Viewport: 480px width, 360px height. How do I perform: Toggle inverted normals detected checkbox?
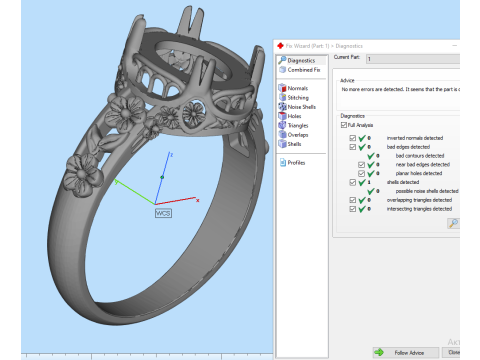coord(353,138)
